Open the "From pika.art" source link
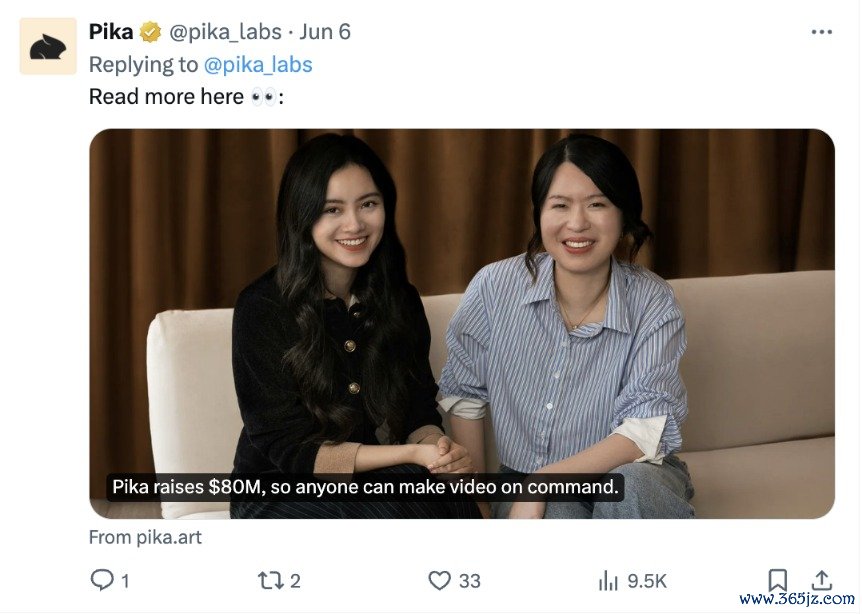Viewport: 862px width, 614px height. [x=145, y=537]
